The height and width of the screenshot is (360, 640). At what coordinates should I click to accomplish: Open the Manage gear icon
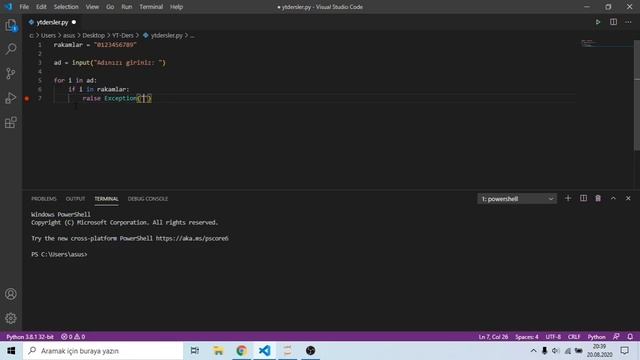point(11,318)
